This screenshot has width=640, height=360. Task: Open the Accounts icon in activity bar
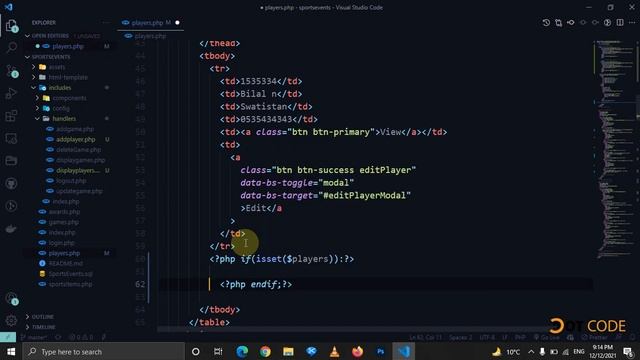(x=11, y=298)
